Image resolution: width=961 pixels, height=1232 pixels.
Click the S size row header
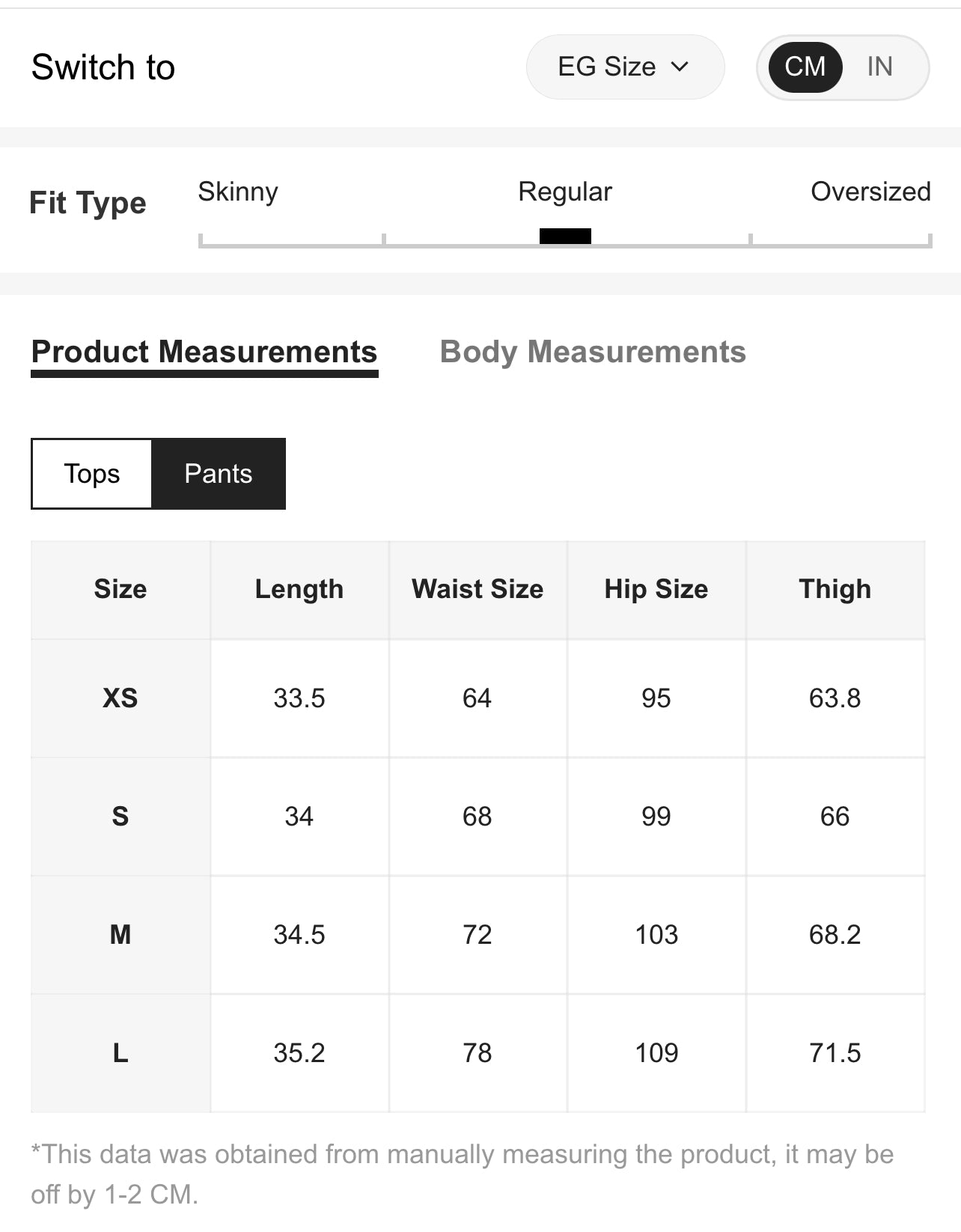pyautogui.click(x=120, y=817)
